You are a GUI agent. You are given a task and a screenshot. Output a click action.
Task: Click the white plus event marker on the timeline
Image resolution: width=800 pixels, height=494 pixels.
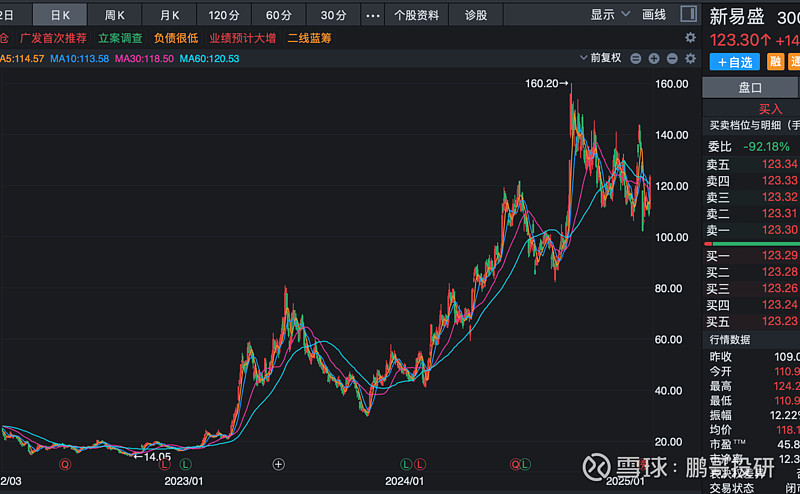(x=278, y=464)
